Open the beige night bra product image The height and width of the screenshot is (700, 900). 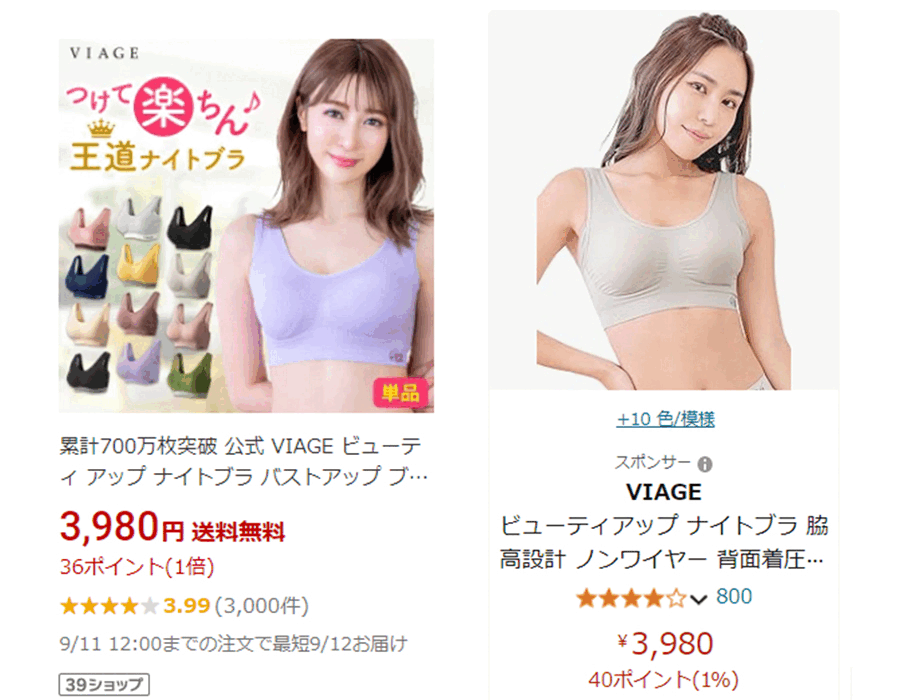[663, 201]
